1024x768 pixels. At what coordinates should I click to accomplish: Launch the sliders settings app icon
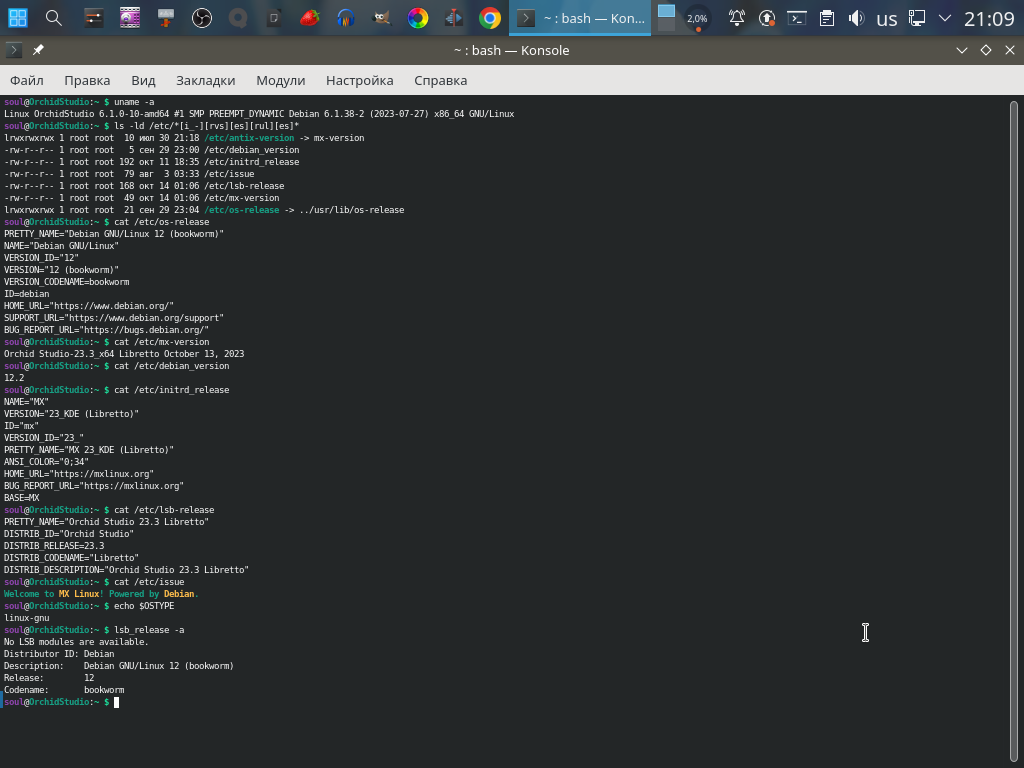click(x=94, y=18)
